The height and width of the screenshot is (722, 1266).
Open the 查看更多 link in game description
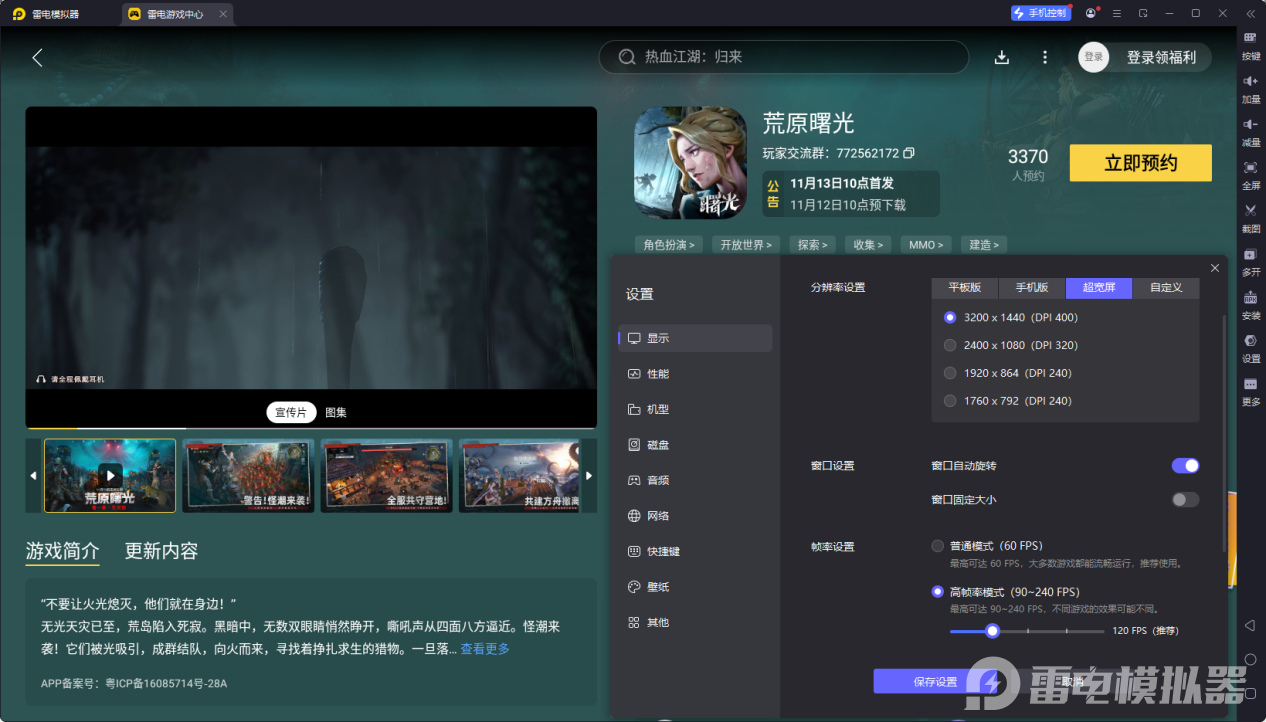484,647
